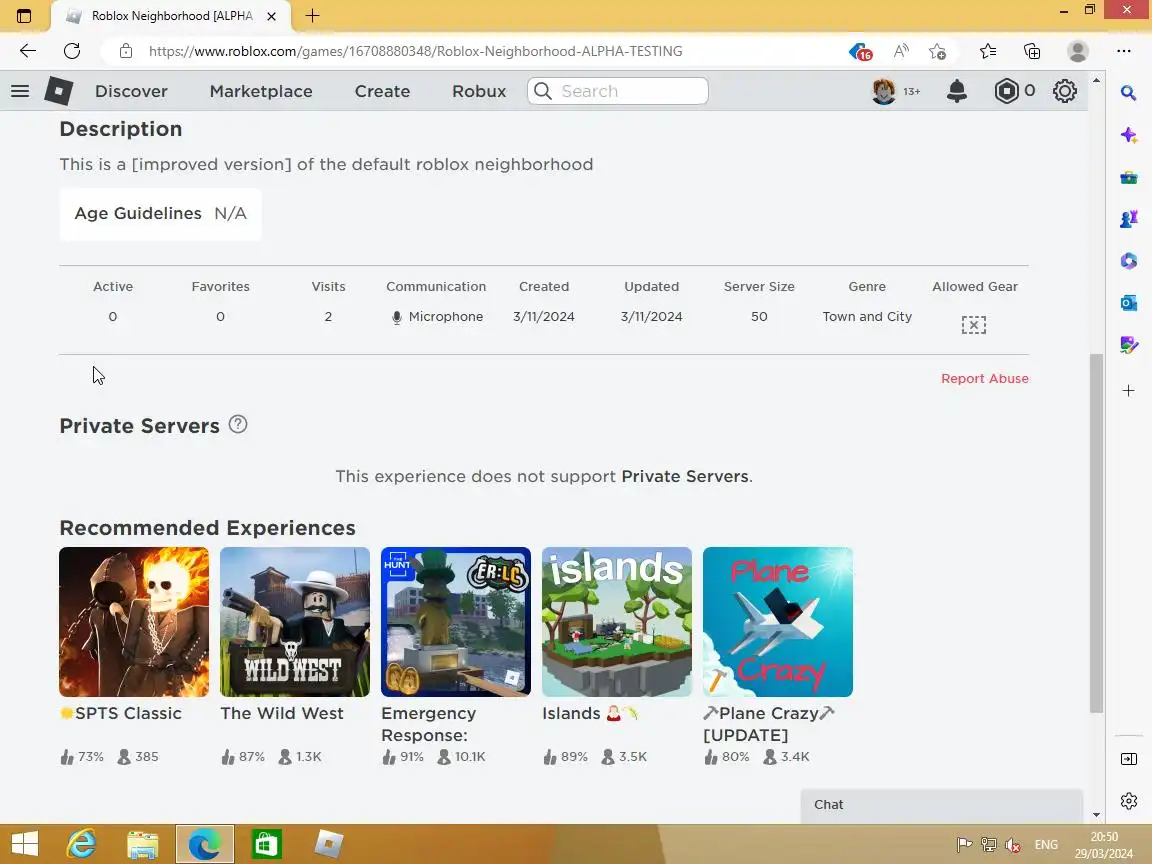Viewport: 1152px width, 864px height.
Task: Open the Robux balance icon
Action: tap(1007, 91)
